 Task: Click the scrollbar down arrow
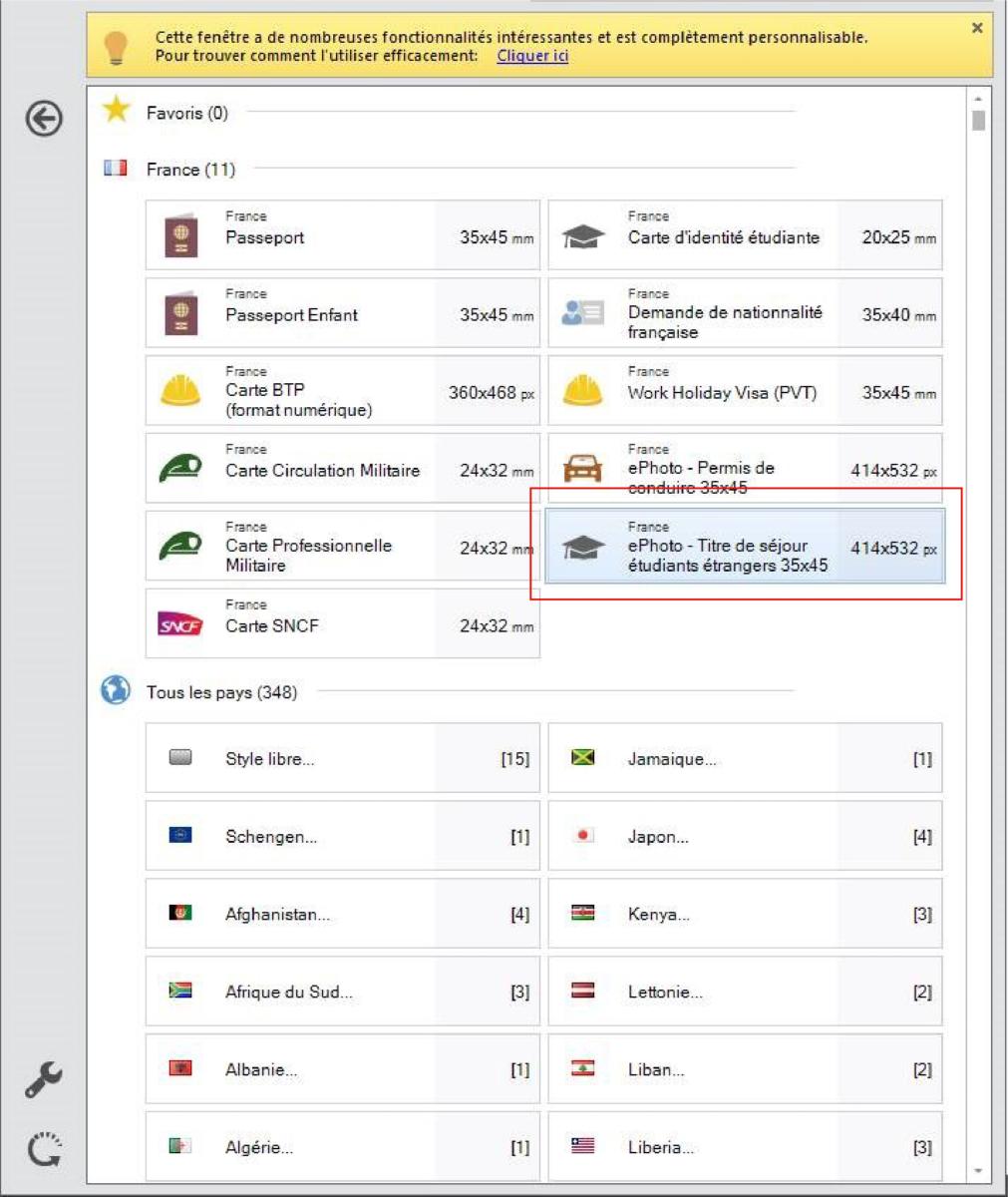click(978, 1171)
